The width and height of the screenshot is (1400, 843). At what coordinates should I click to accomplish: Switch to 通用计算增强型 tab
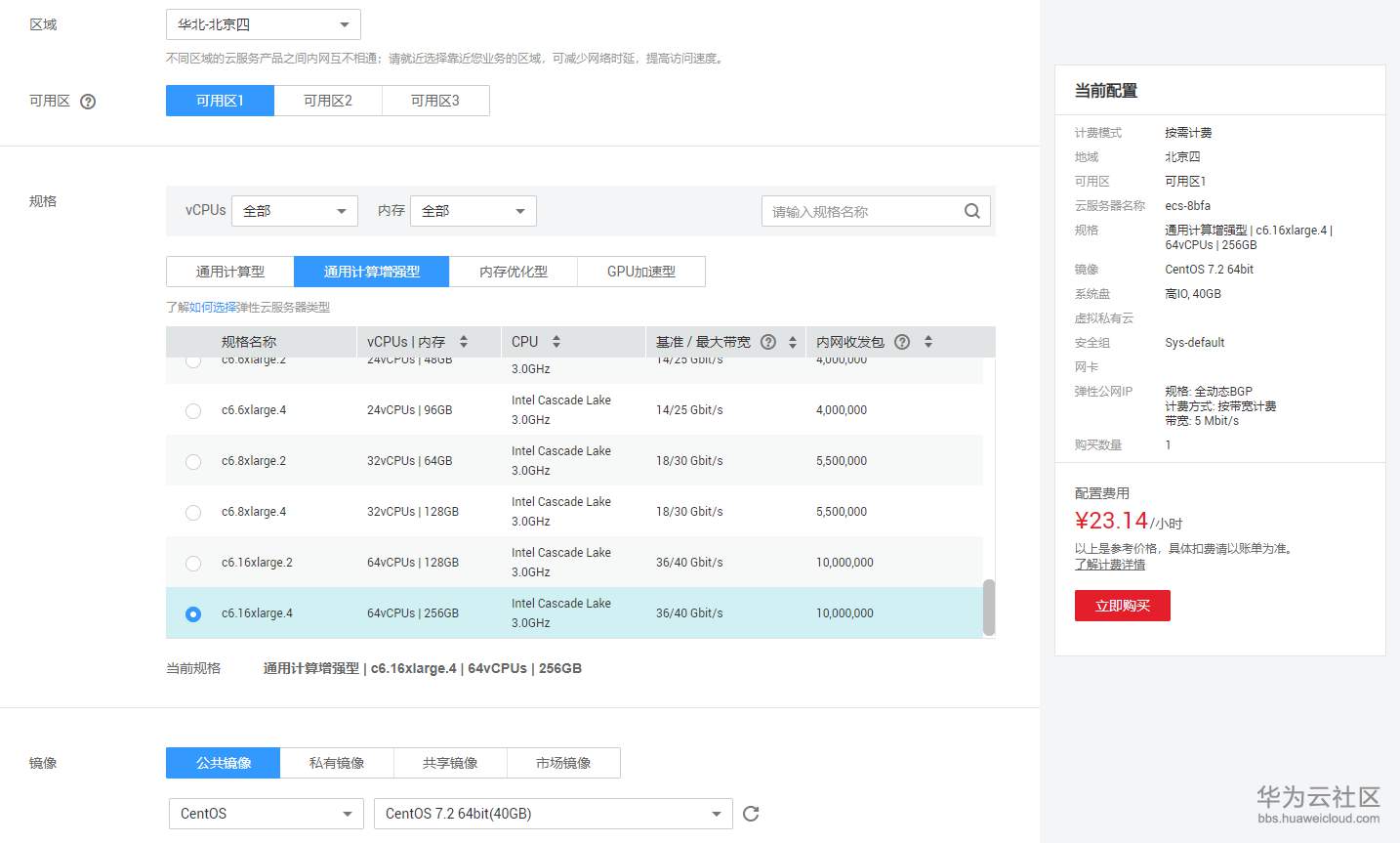(x=372, y=272)
